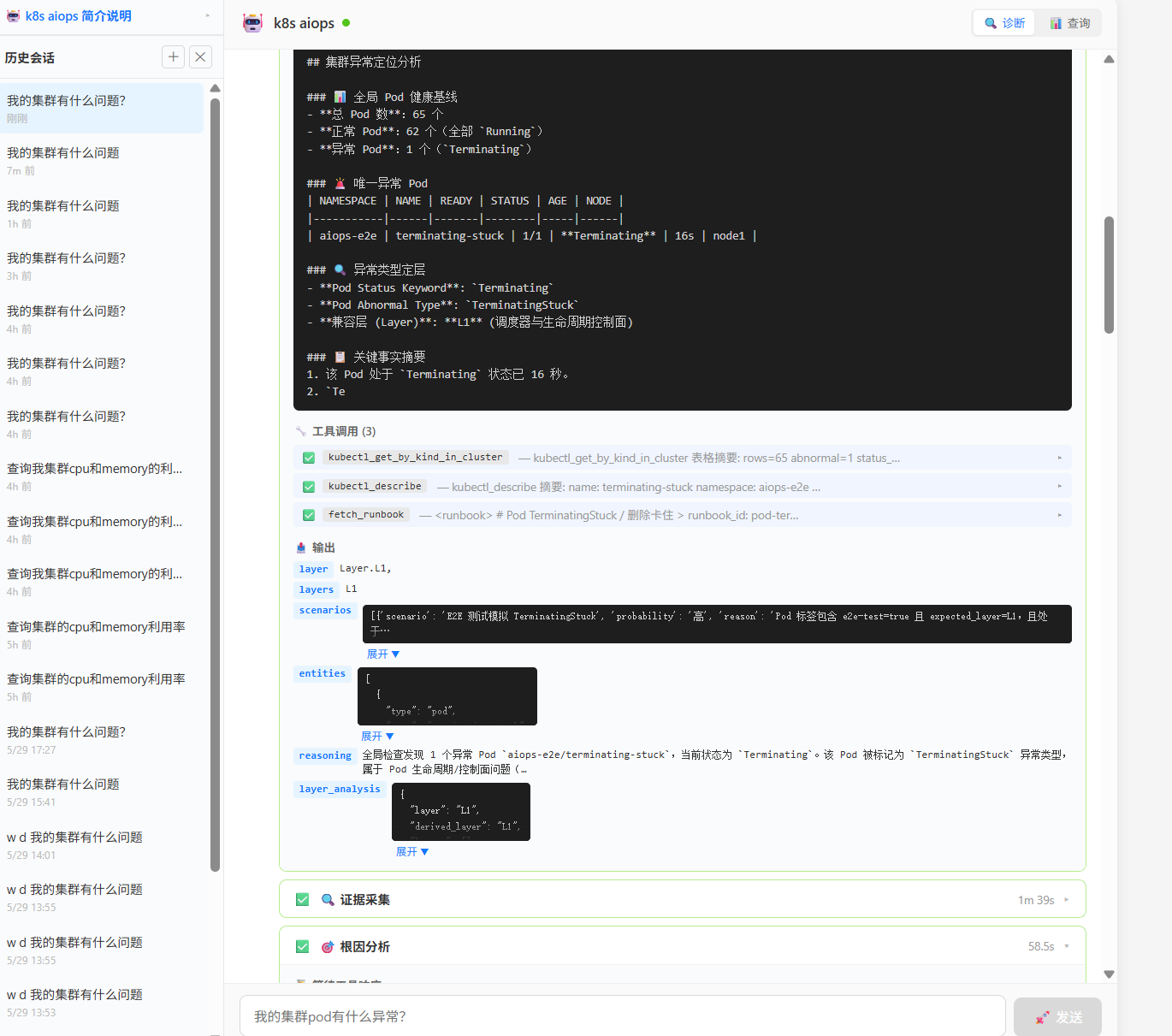Open conversation from 1h 前
The height and width of the screenshot is (1036, 1172).
[x=102, y=214]
